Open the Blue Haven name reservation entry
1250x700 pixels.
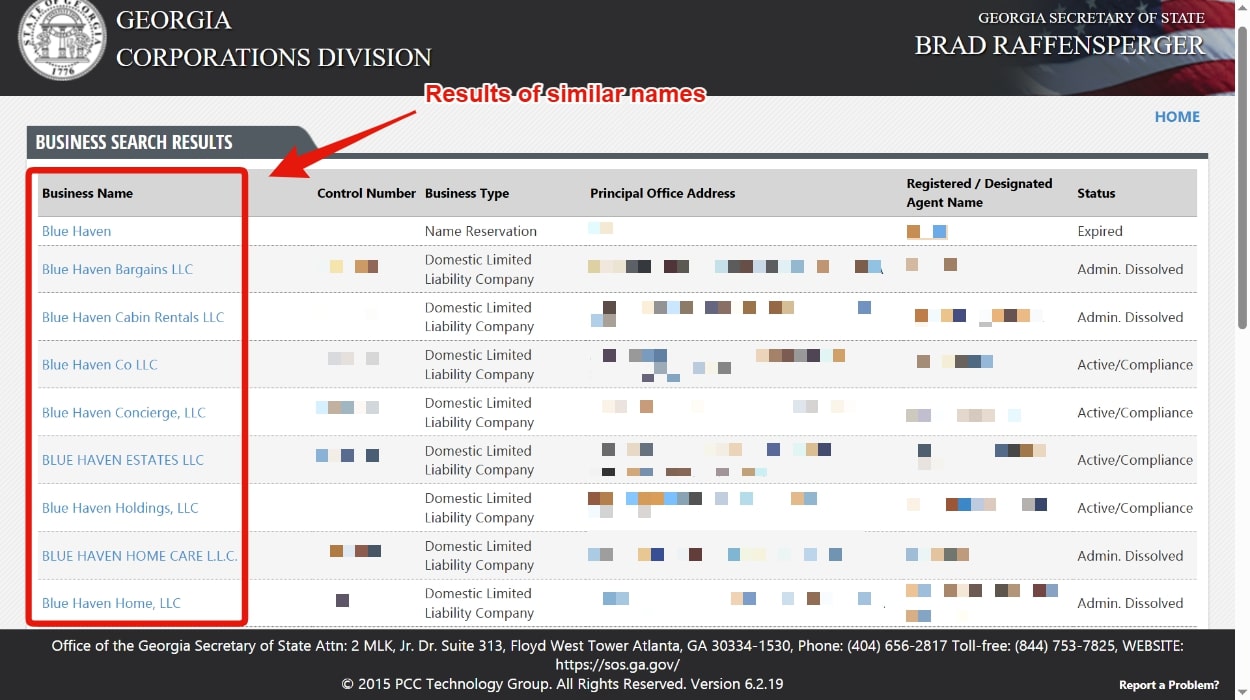[x=76, y=231]
